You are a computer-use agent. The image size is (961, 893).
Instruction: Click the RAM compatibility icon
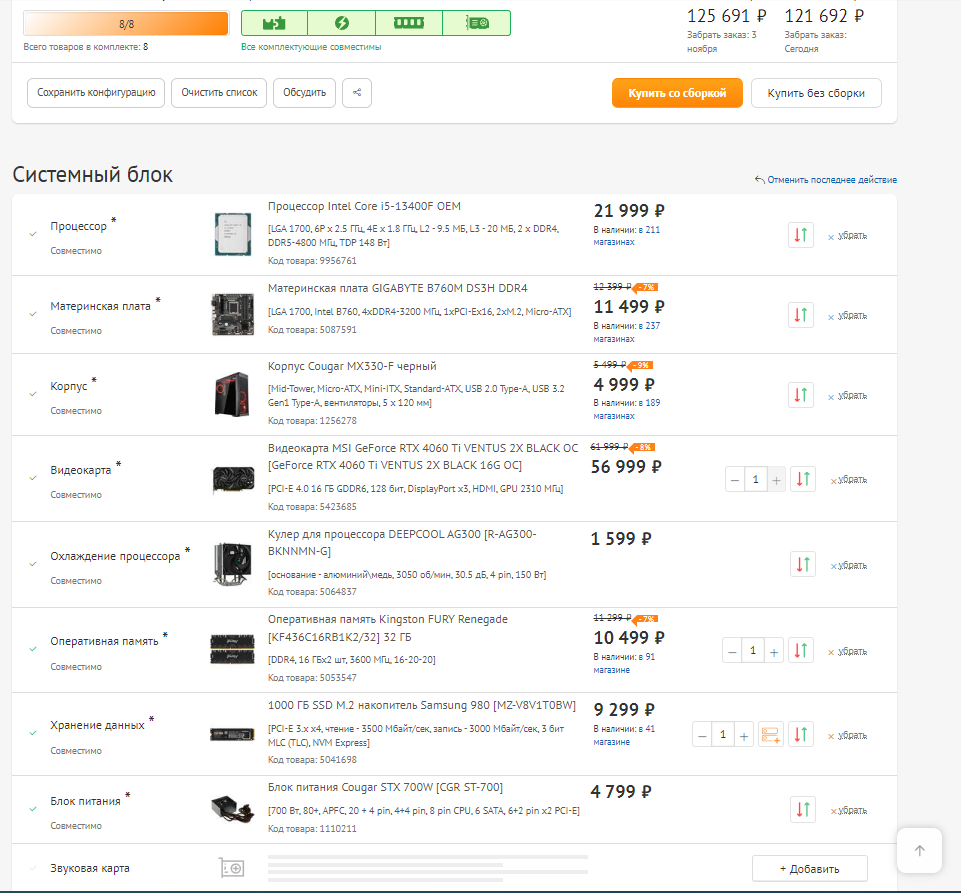click(x=409, y=23)
